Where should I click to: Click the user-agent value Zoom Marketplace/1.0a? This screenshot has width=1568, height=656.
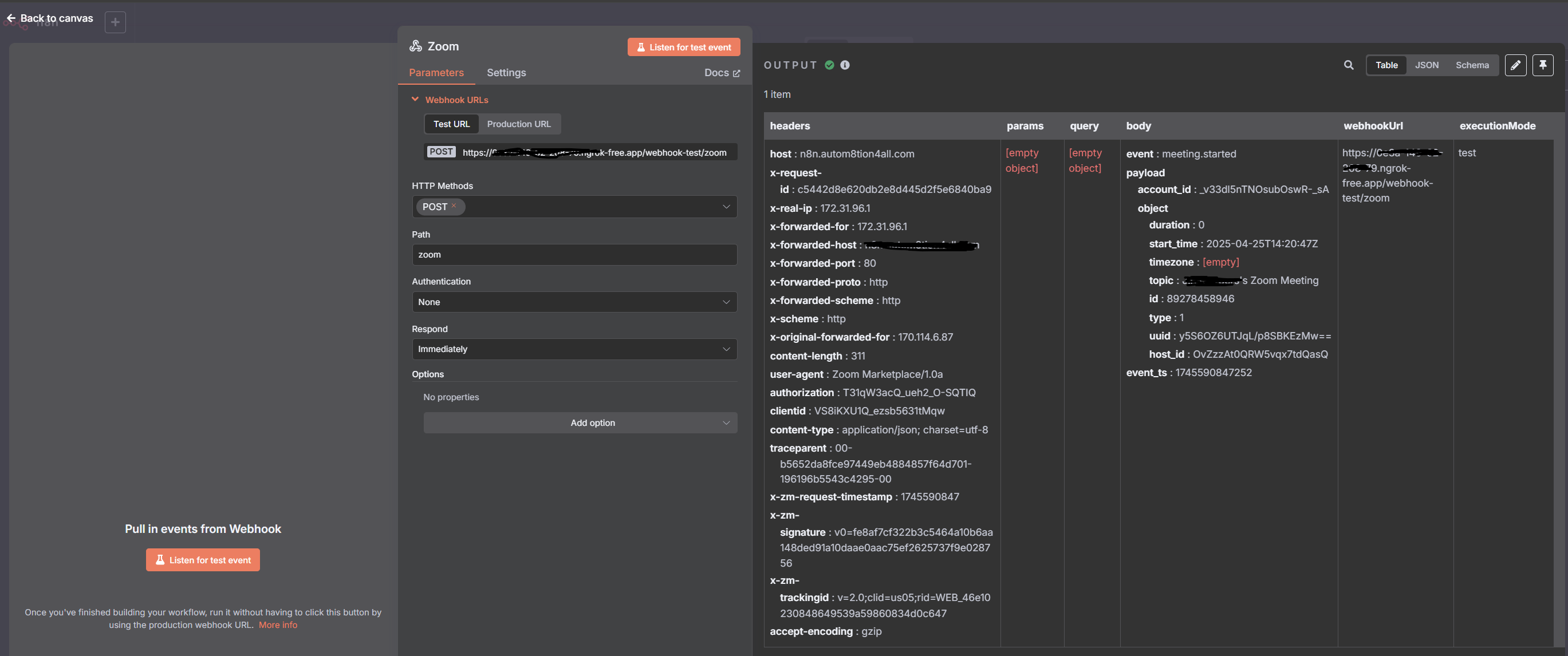pyautogui.click(x=887, y=374)
